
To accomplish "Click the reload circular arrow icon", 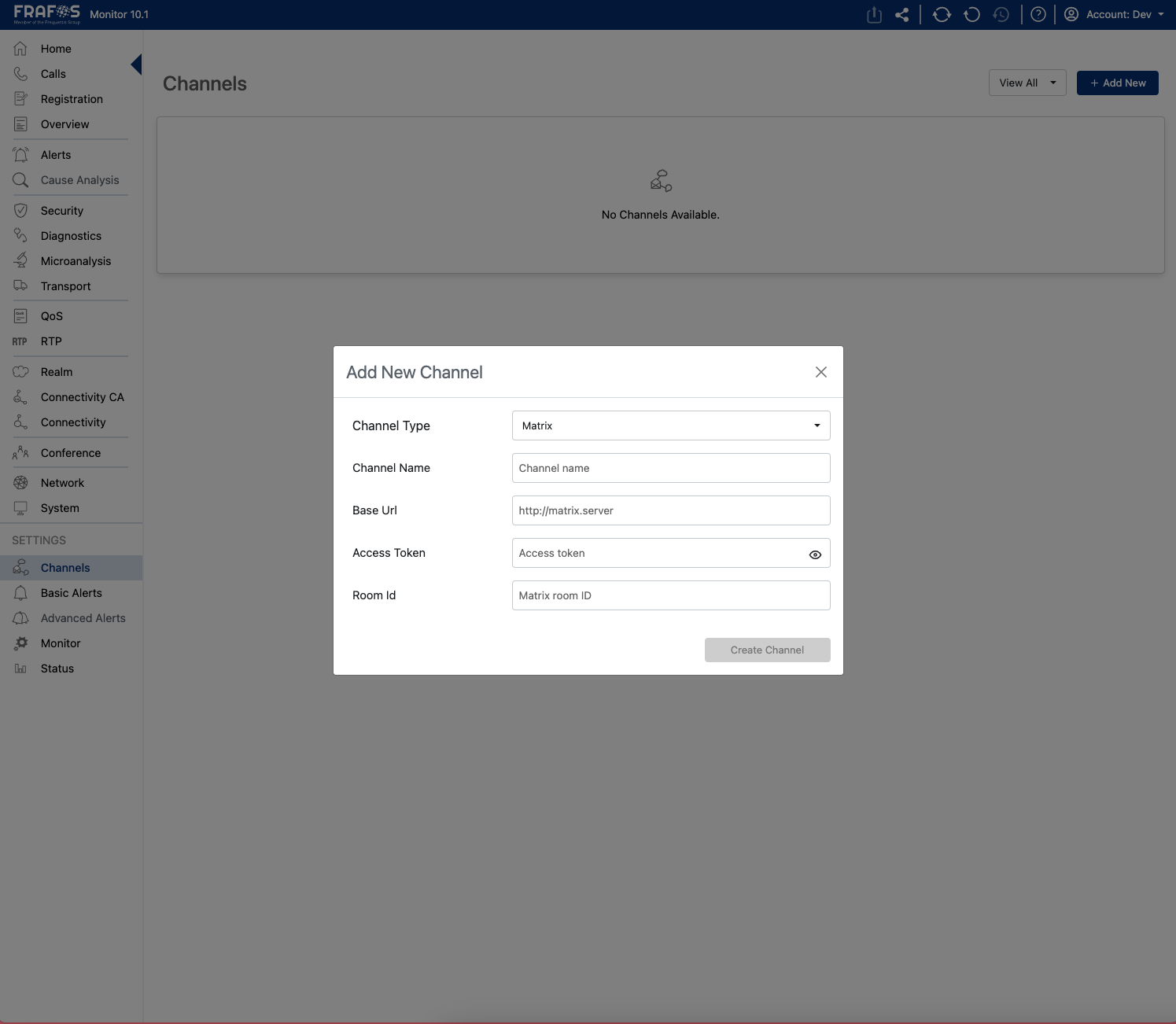I will coord(972,15).
